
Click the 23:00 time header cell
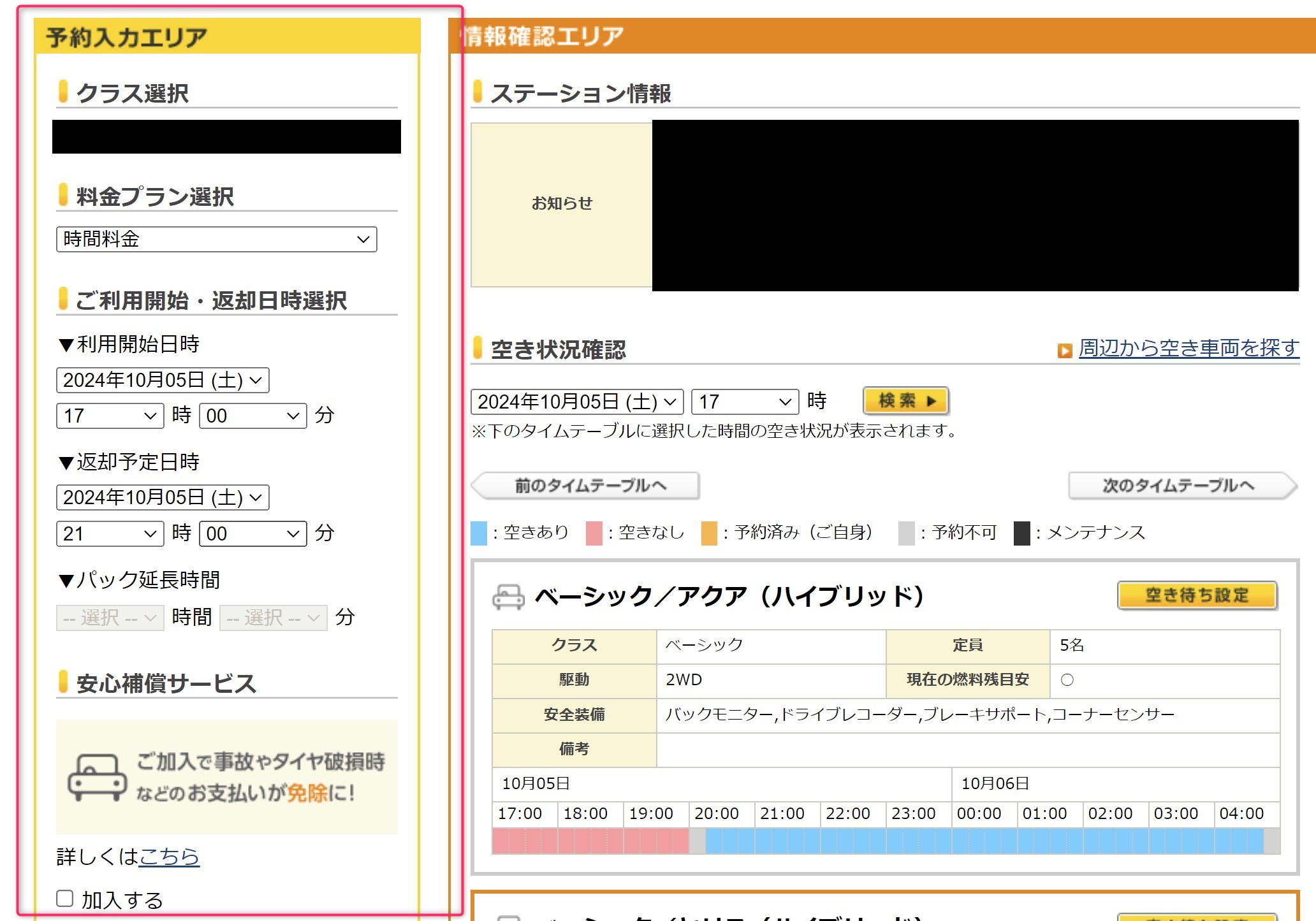[x=918, y=814]
